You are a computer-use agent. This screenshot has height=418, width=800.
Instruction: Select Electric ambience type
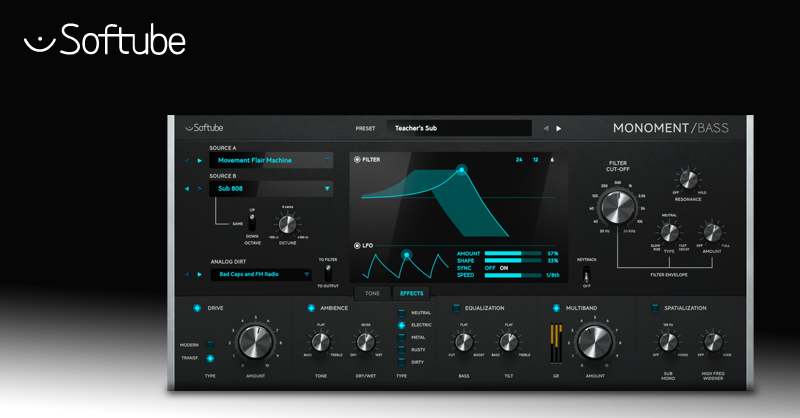click(x=402, y=325)
